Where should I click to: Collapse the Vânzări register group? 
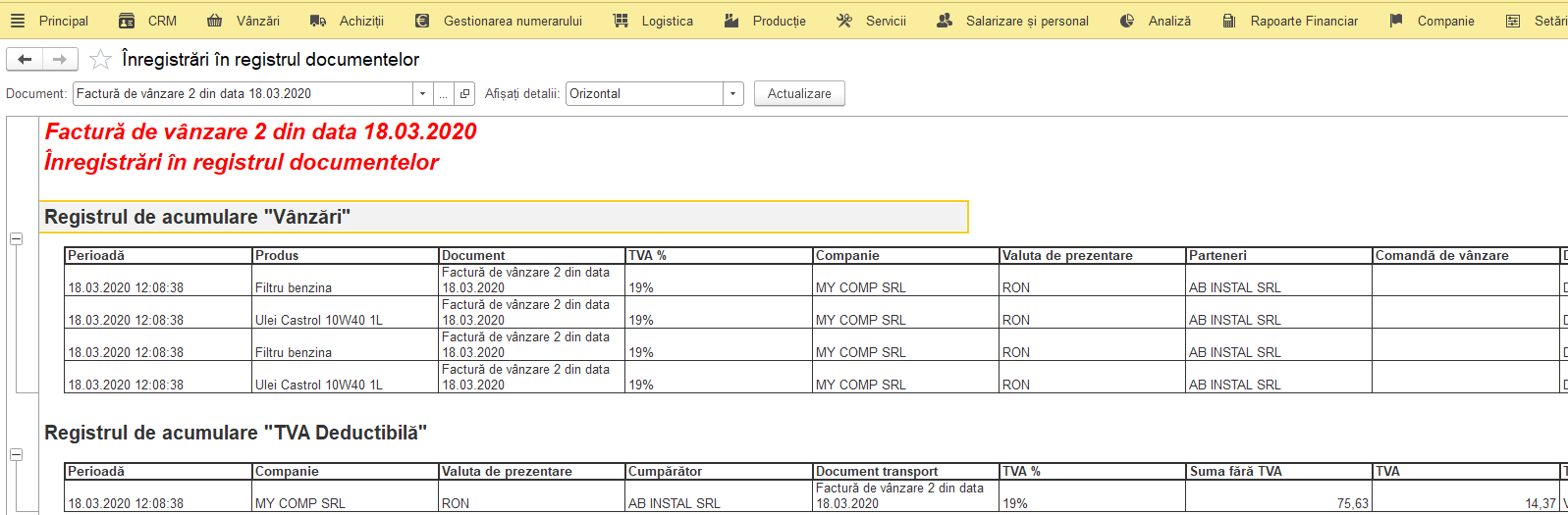[x=16, y=239]
